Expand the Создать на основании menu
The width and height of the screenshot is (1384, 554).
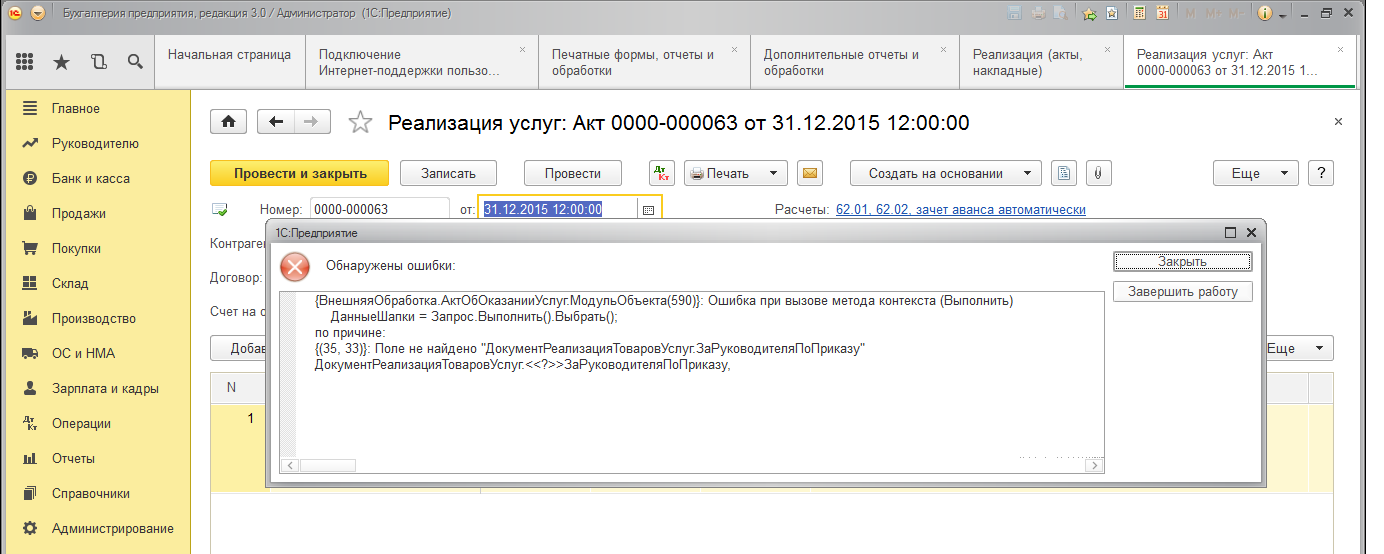[x=946, y=173]
